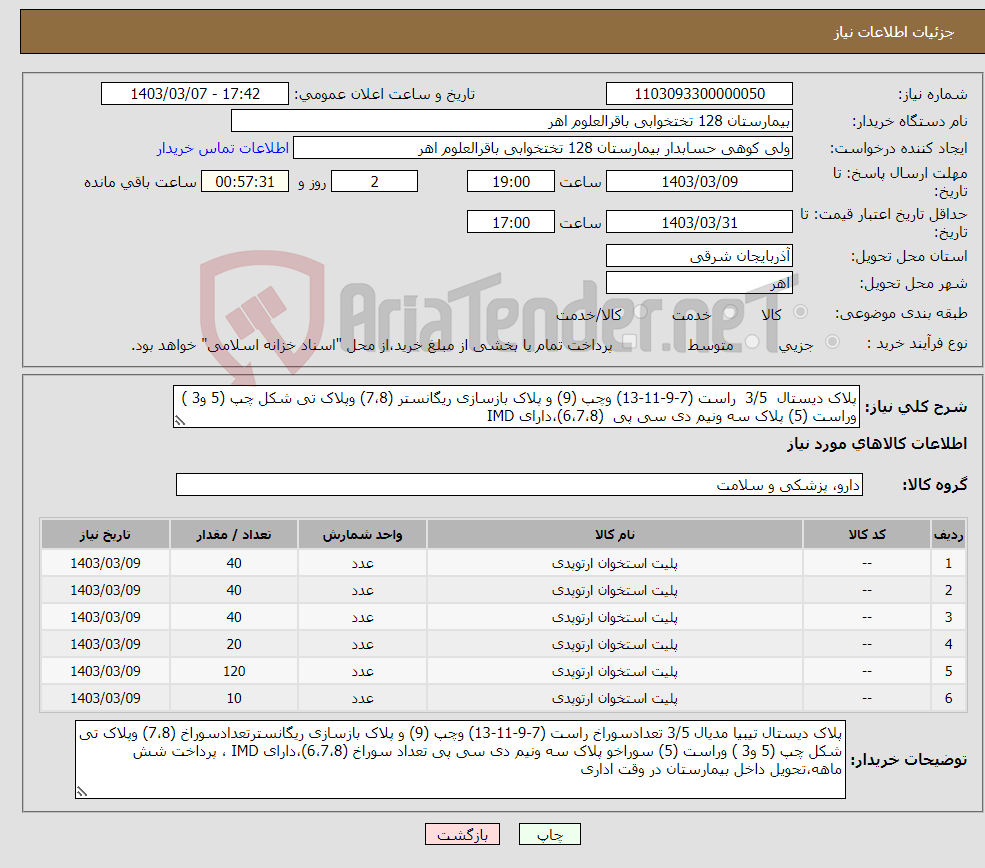This screenshot has width=985, height=868.
Task: Select the جزیی purchase type radio
Action: (832, 342)
